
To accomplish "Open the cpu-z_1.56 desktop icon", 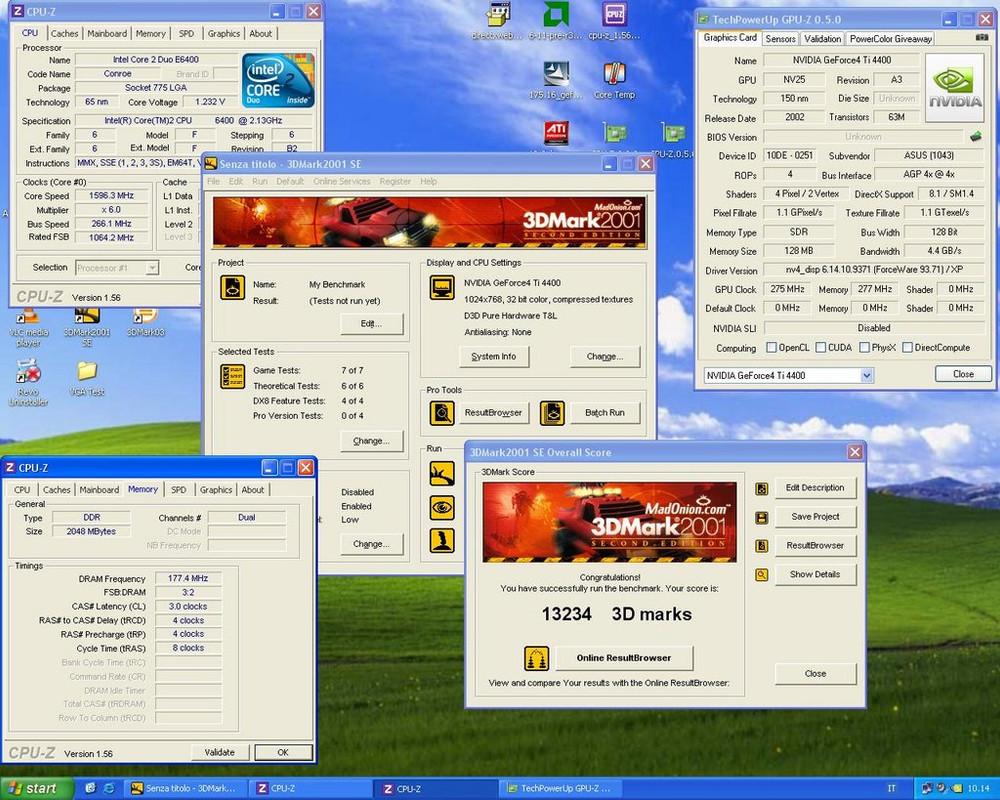I will 614,22.
